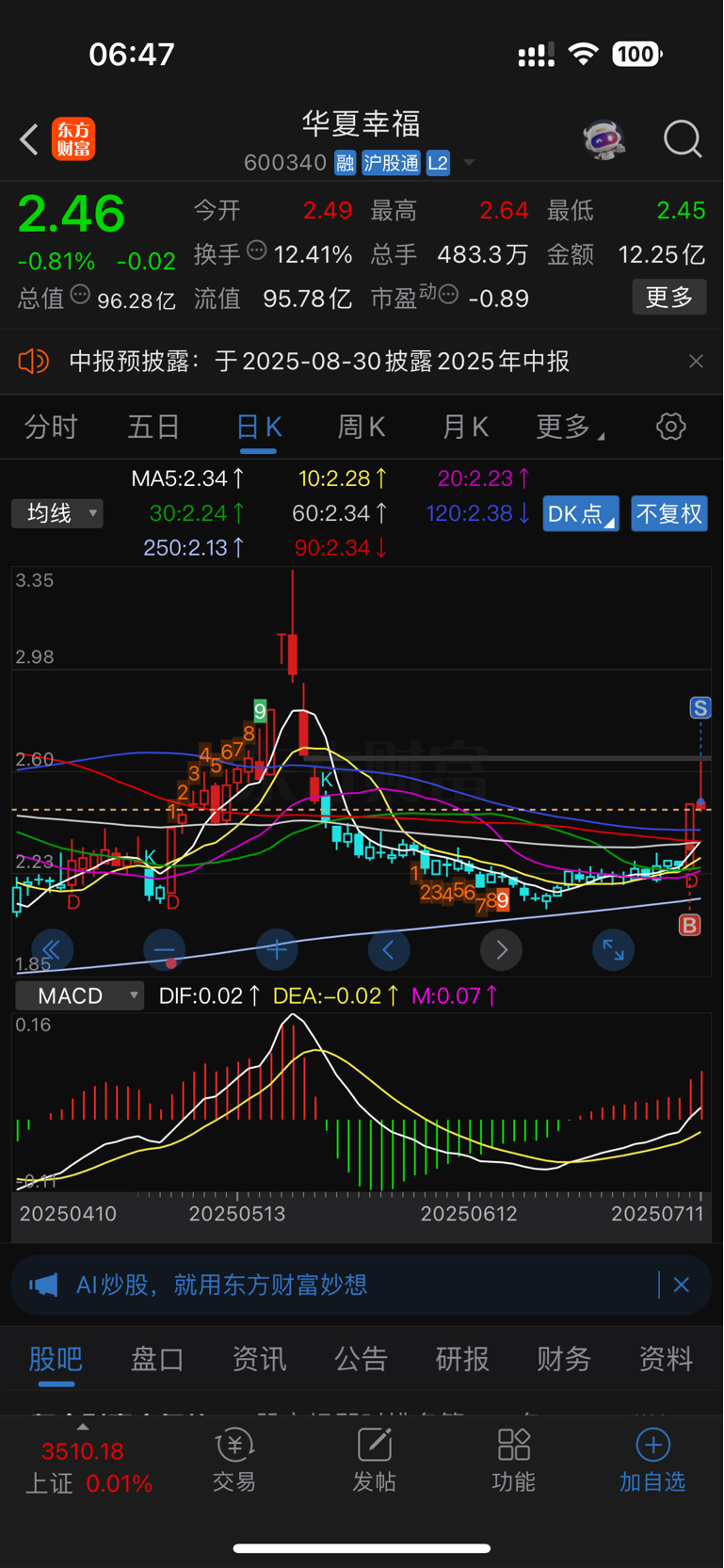
Task: Zoom in chart with plus button
Action: pos(277,950)
